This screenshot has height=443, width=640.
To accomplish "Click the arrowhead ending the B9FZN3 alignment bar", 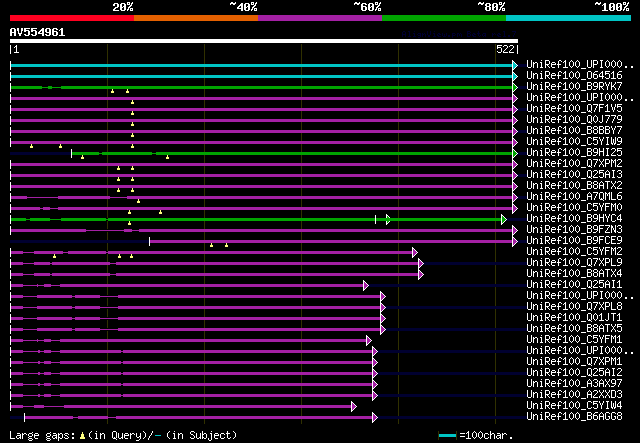I will coord(515,231).
